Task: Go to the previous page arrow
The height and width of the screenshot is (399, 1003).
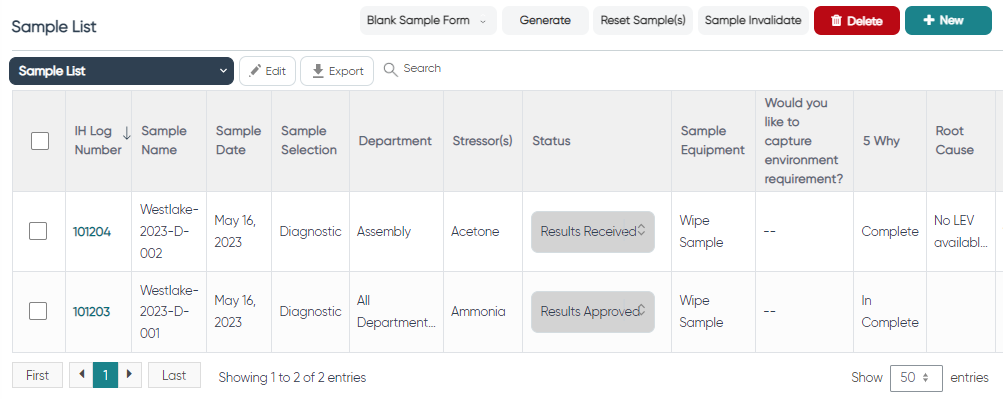Action: click(x=81, y=375)
